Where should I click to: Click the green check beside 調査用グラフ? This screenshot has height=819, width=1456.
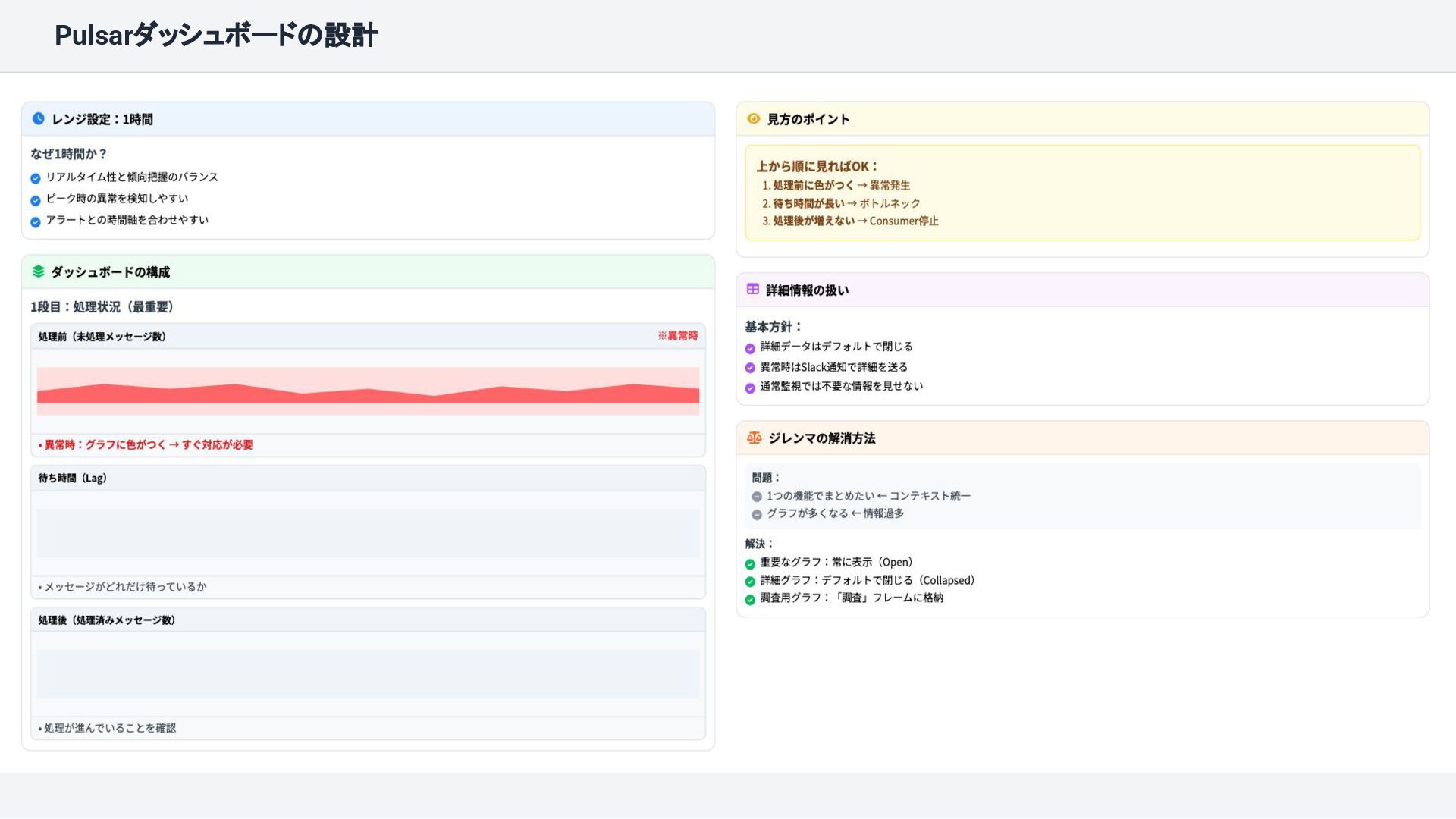750,600
